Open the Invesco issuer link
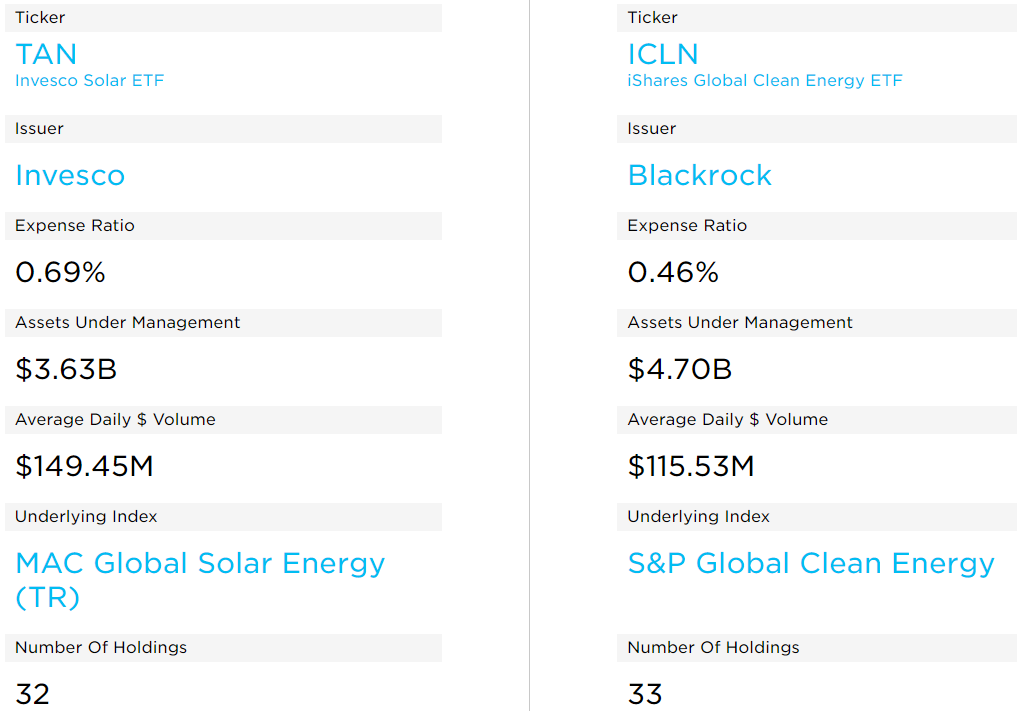The height and width of the screenshot is (711, 1017). click(70, 176)
